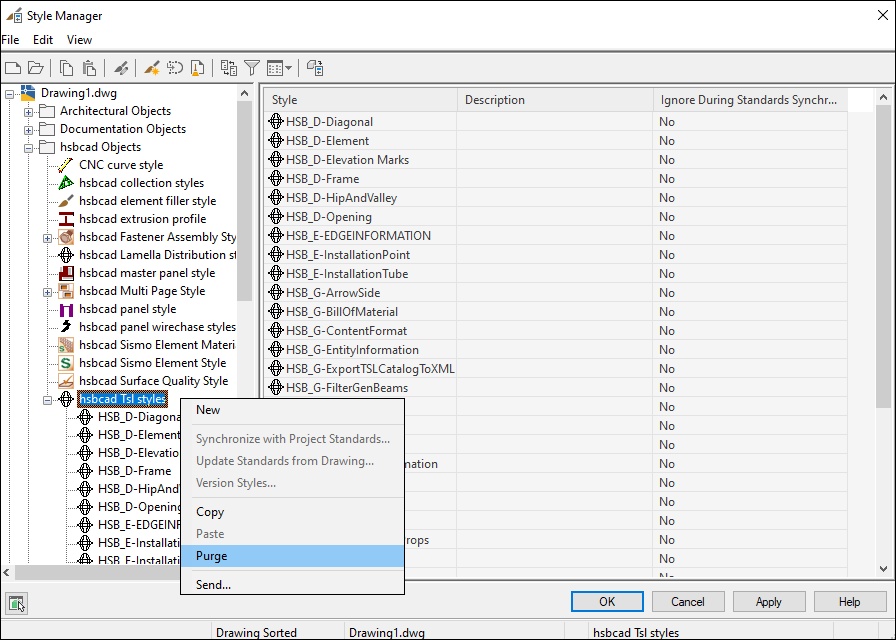Open the Edit menu
The image size is (896, 640).
[x=43, y=40]
